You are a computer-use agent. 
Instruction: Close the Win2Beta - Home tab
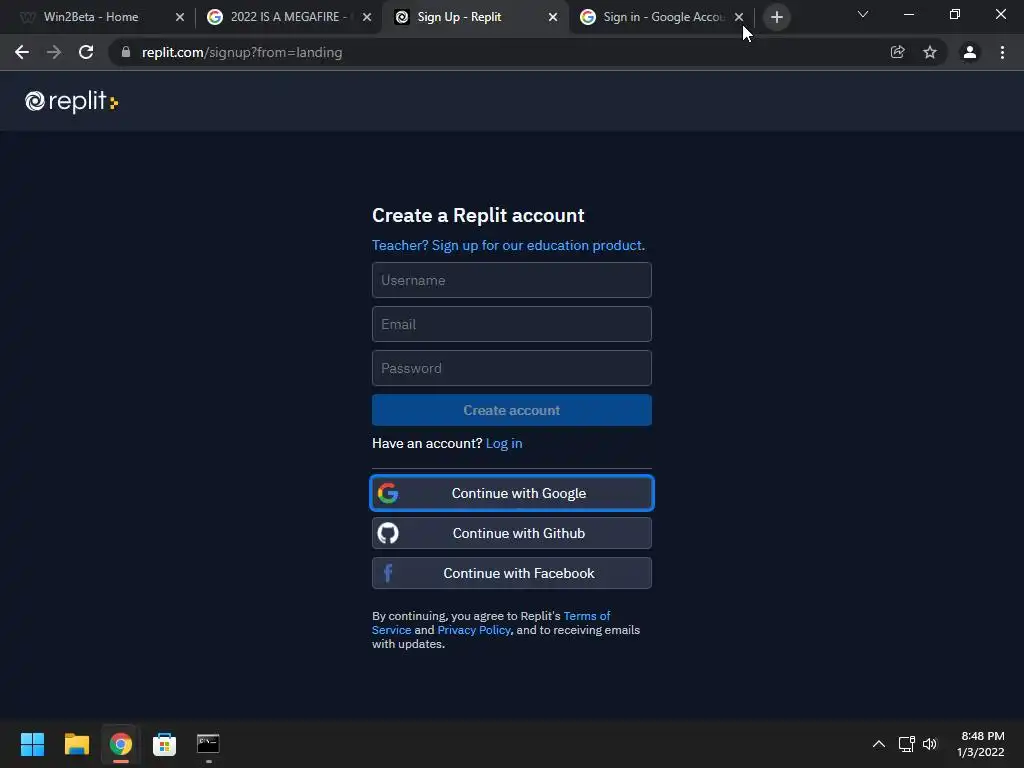tap(180, 17)
